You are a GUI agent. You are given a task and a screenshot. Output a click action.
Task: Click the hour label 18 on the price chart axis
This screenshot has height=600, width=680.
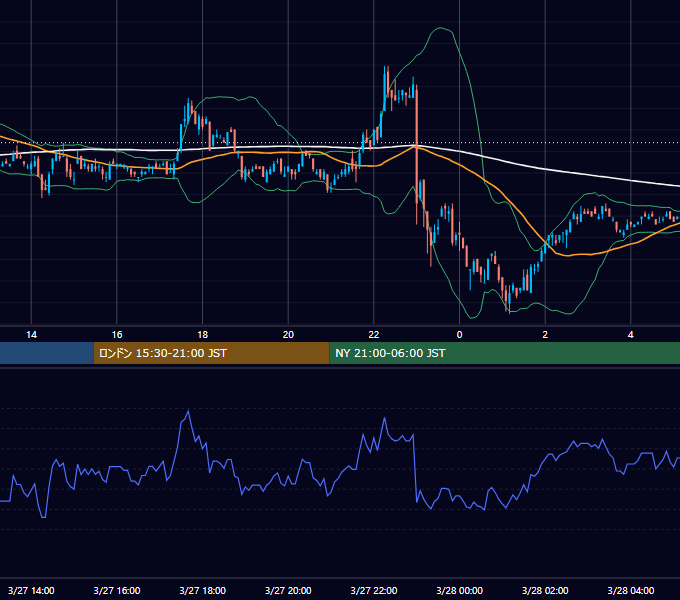203,335
